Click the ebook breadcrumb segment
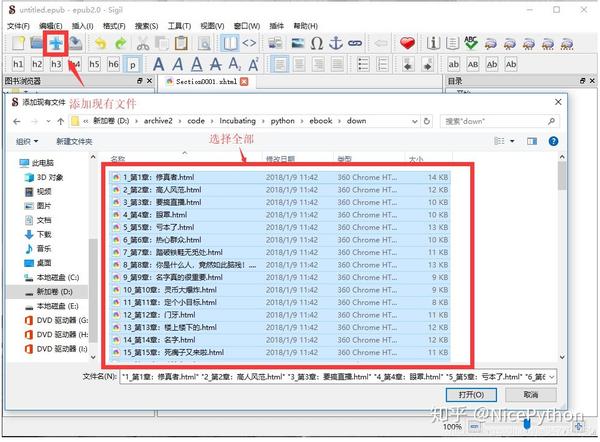This screenshot has width=600, height=442. [x=321, y=121]
